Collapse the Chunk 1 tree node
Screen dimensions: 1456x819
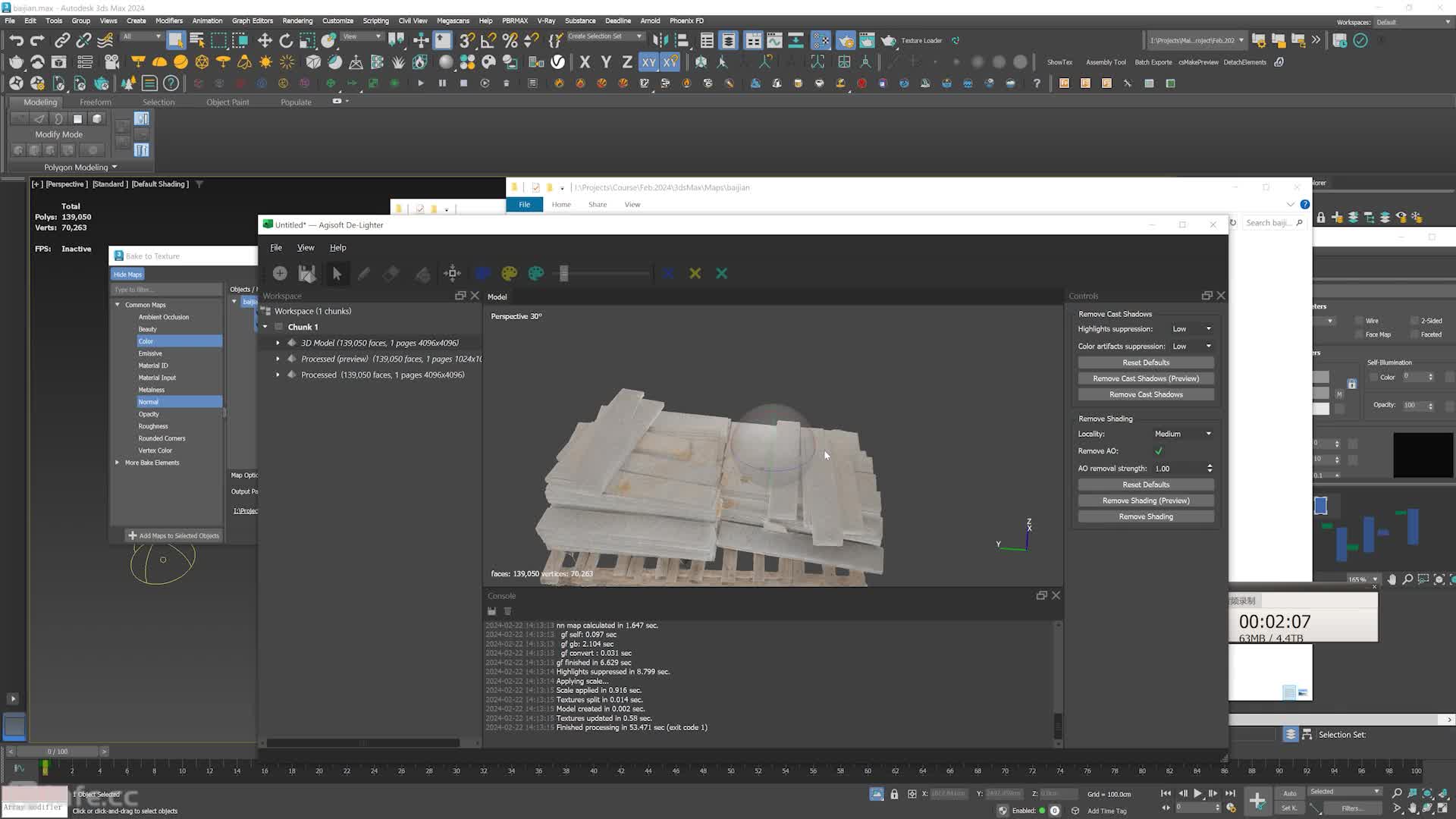coord(265,327)
